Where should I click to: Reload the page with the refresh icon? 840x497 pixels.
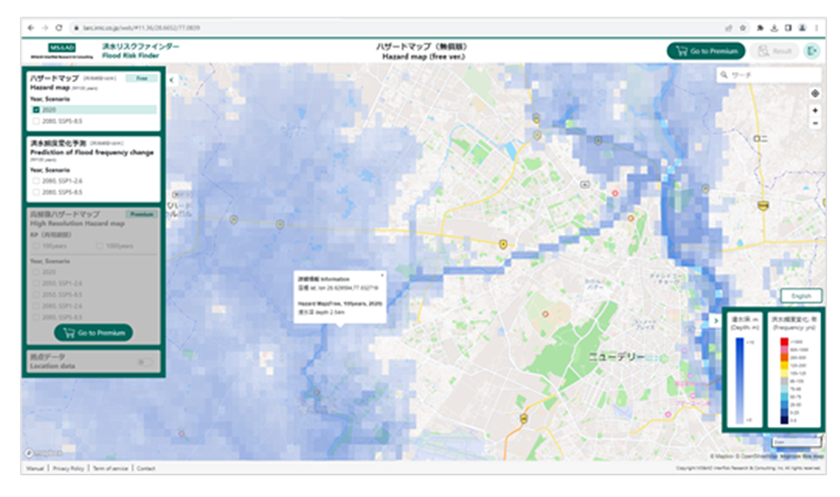point(59,28)
